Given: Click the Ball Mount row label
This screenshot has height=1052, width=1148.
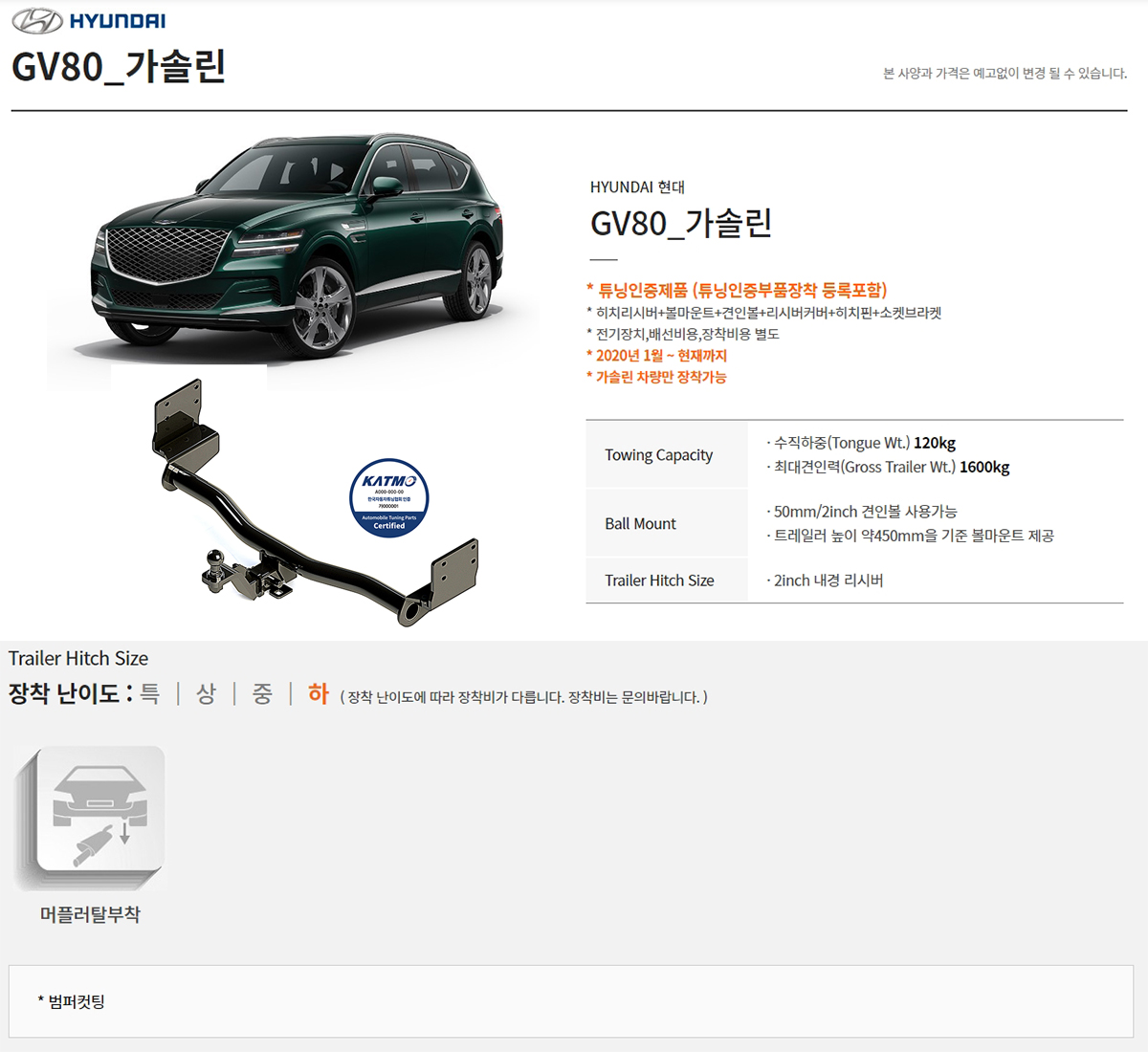Looking at the screenshot, I should (640, 524).
